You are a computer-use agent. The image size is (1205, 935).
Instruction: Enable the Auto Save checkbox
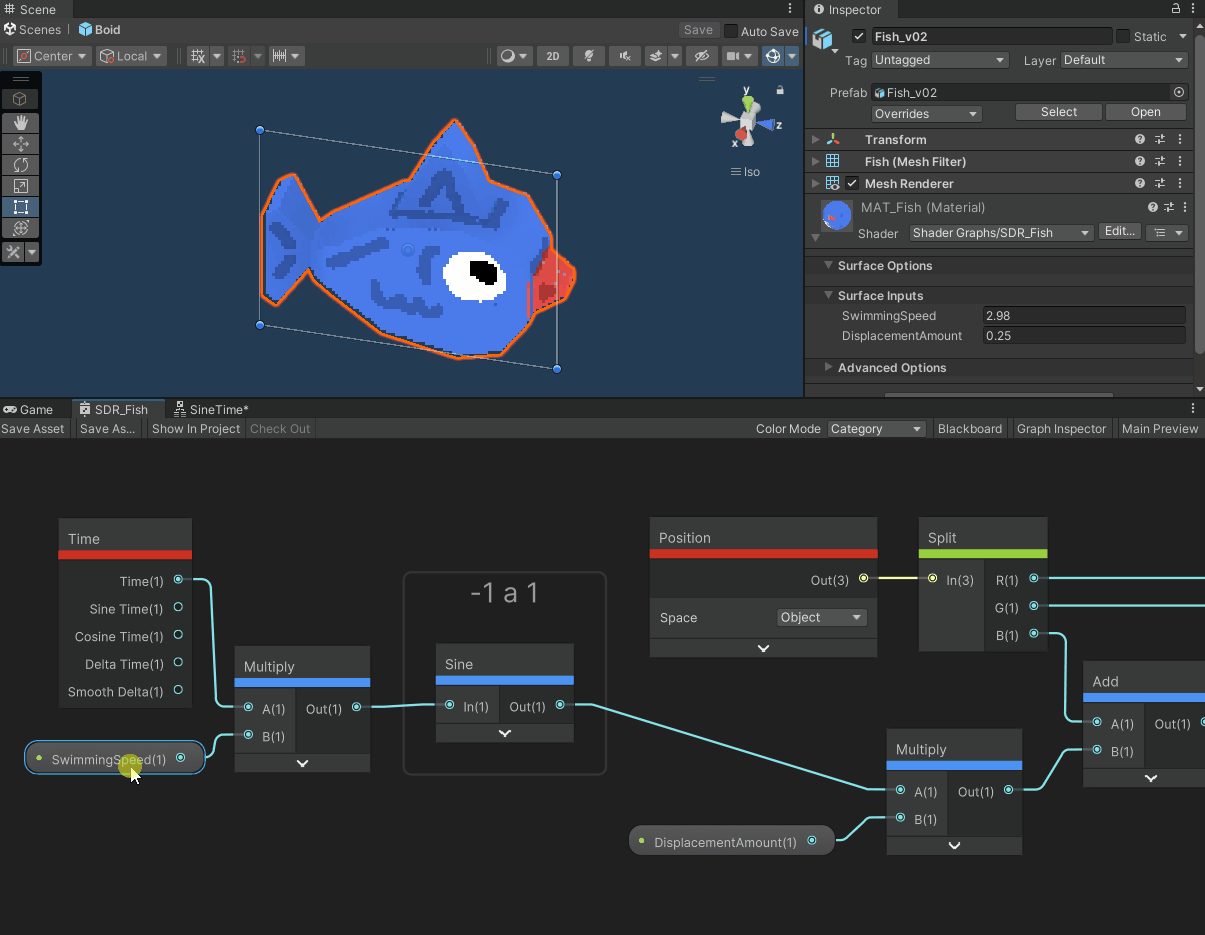pyautogui.click(x=731, y=31)
